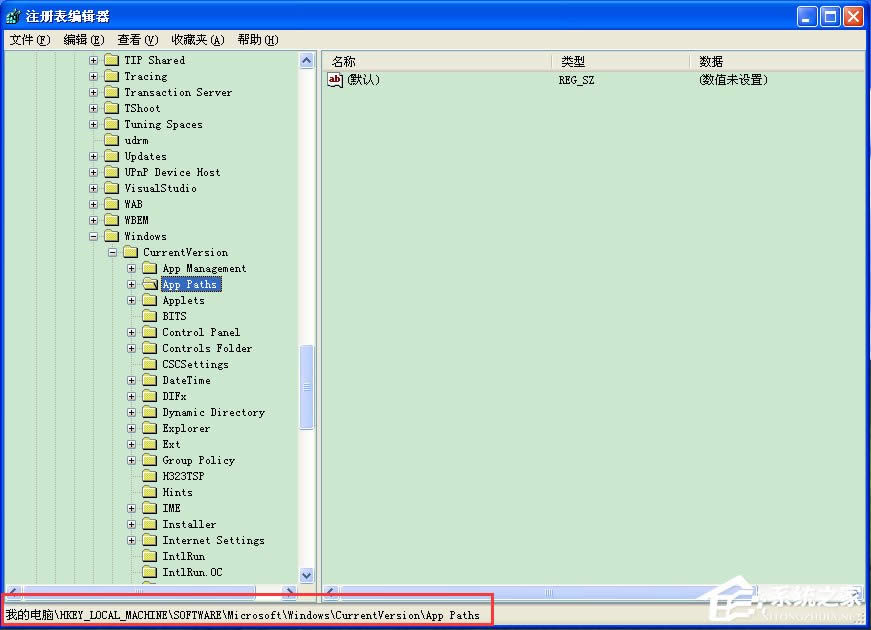Image resolution: width=871 pixels, height=630 pixels.
Task: Open the 文件 menu
Action: [25, 39]
